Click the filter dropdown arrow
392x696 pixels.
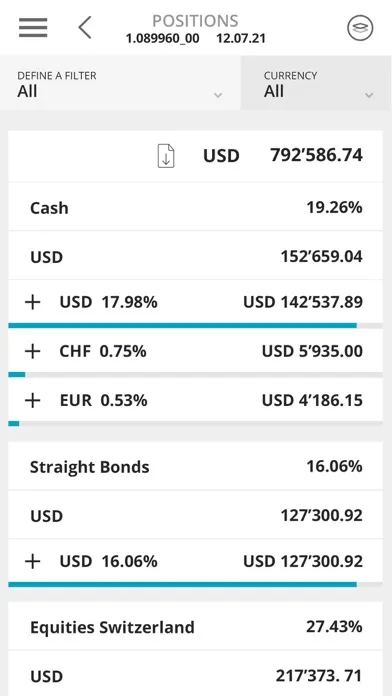click(218, 95)
